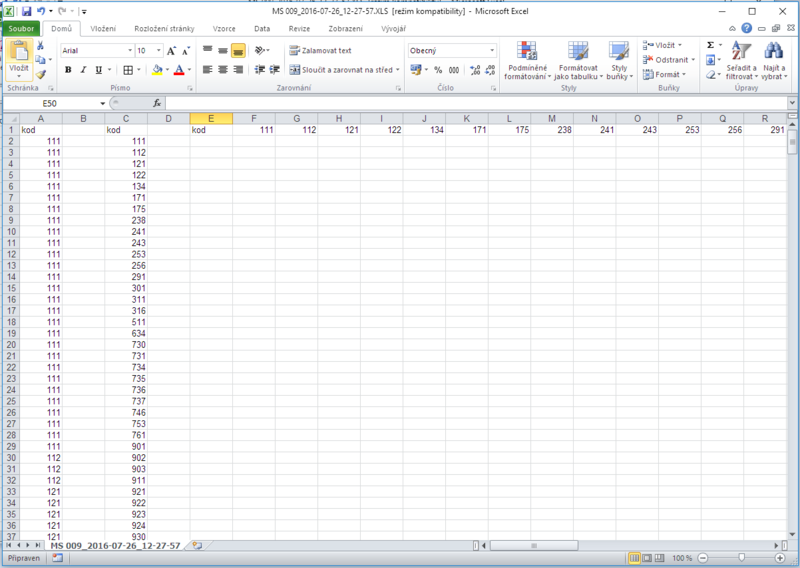Open the Soubor tab
This screenshot has width=800, height=568.
21,29
